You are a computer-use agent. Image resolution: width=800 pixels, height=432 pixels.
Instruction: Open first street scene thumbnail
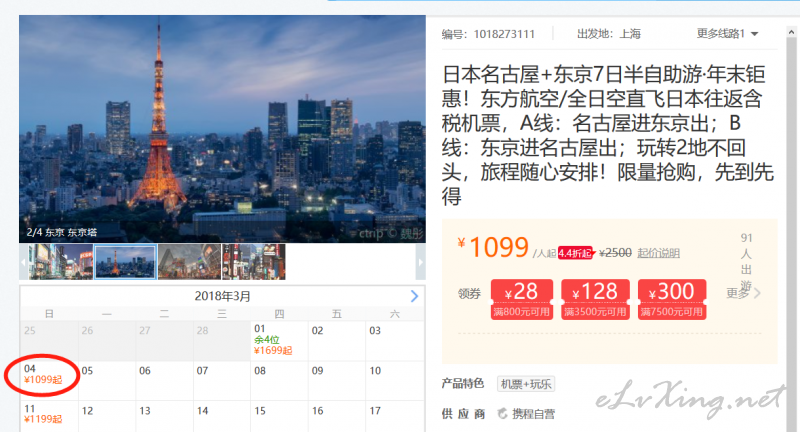click(61, 262)
